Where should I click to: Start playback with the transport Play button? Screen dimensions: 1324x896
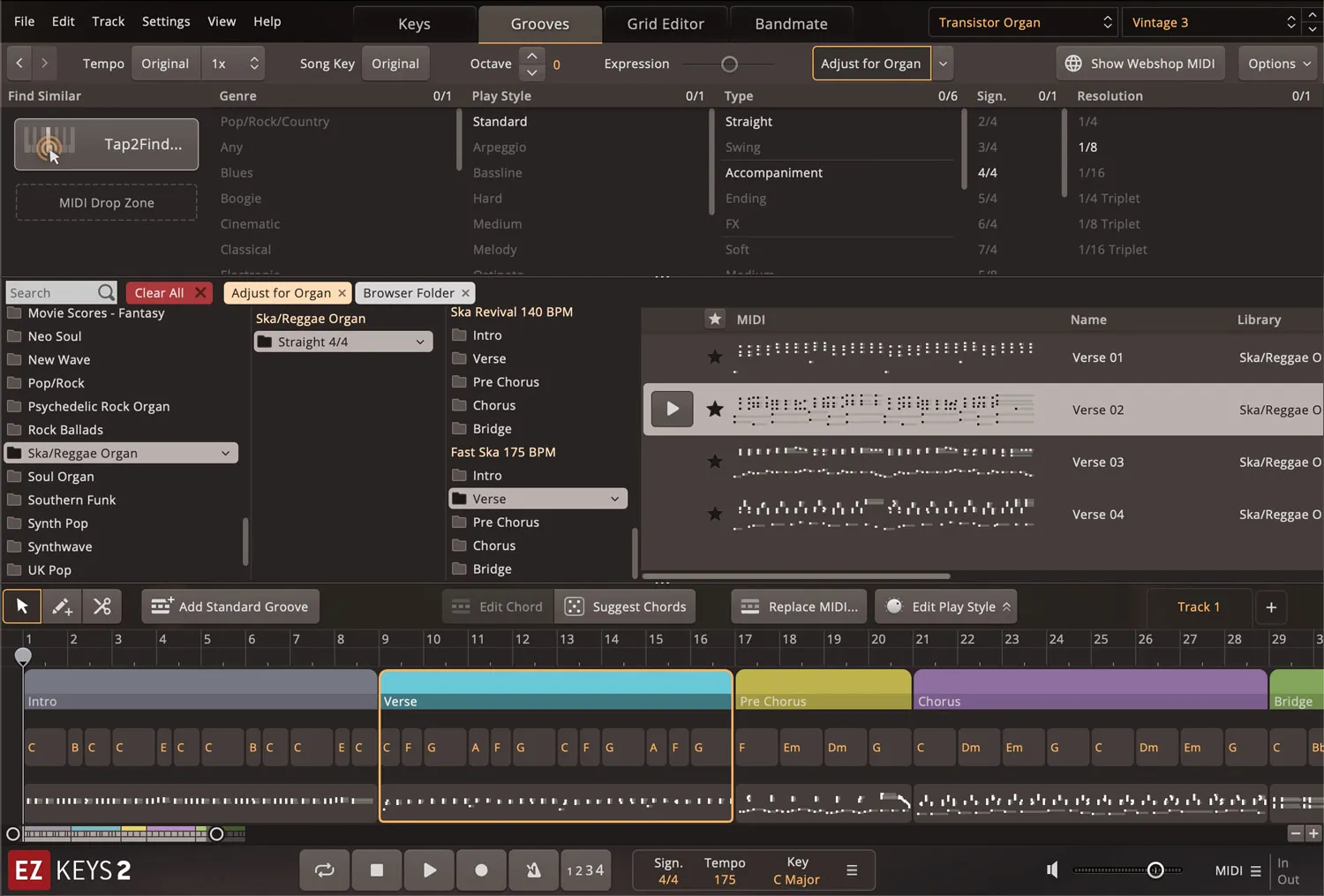(429, 870)
